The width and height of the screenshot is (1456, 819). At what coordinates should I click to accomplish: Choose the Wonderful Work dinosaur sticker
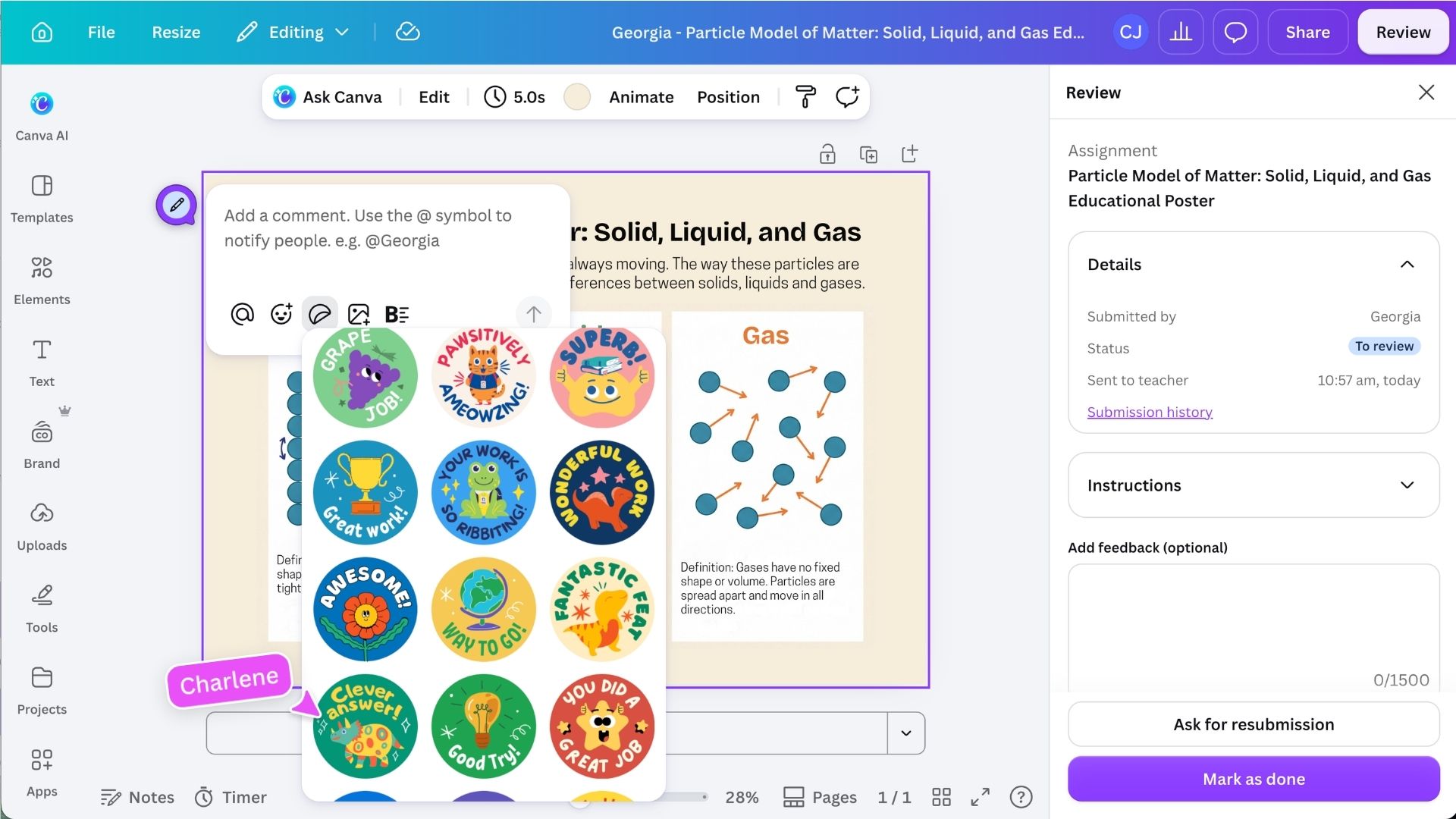coord(602,493)
